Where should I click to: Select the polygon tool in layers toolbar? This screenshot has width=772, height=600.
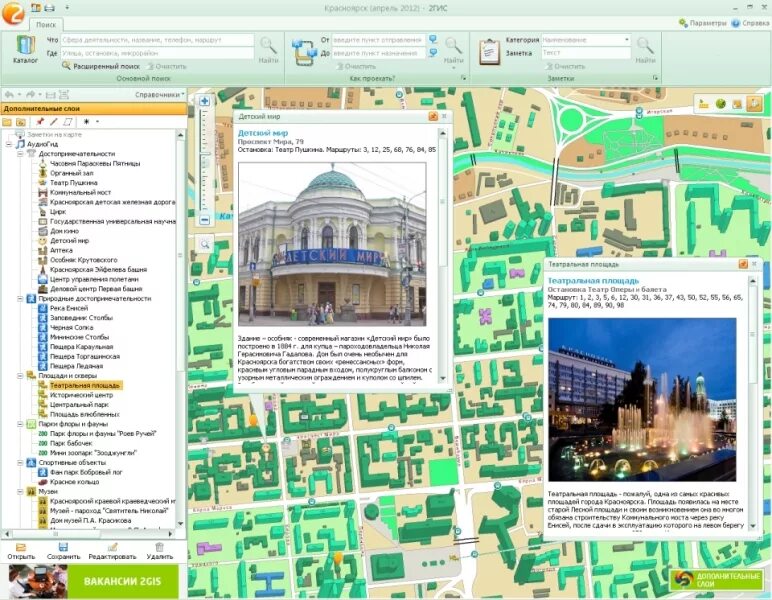coord(67,122)
